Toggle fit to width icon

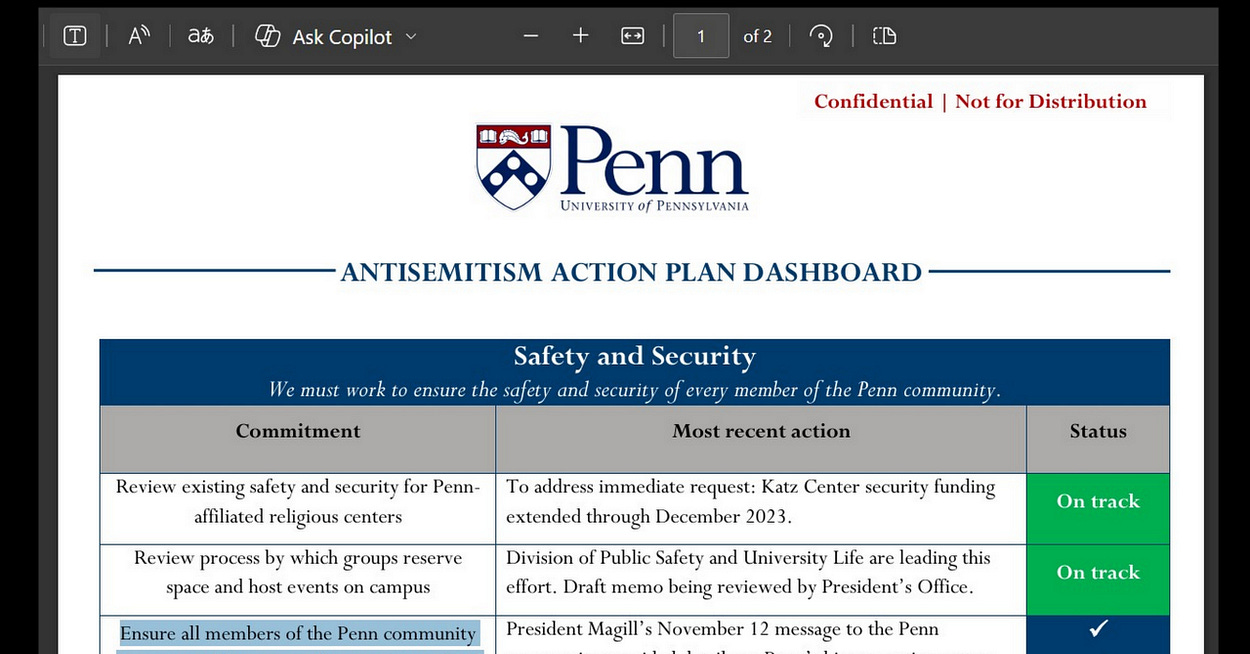[633, 36]
